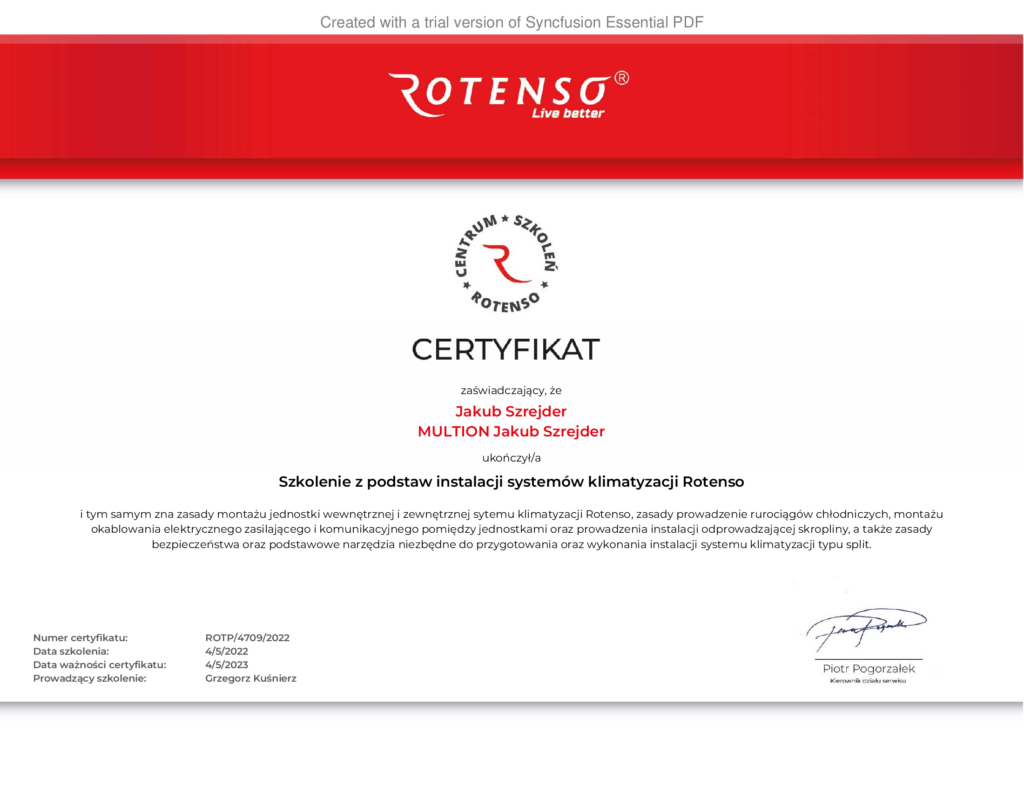The height and width of the screenshot is (791, 1024).
Task: Click the company name "MULTION Jakub Szrejder"
Action: [x=511, y=432]
